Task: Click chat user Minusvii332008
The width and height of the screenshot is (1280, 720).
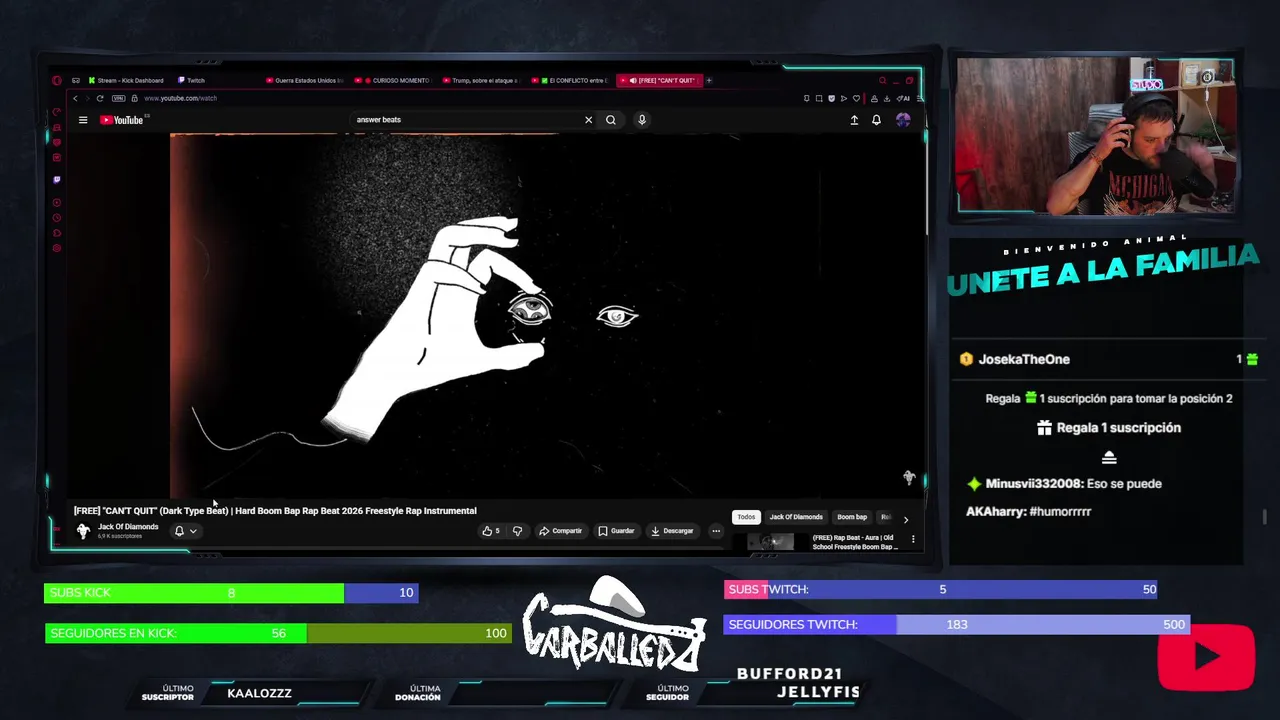Action: 1034,484
